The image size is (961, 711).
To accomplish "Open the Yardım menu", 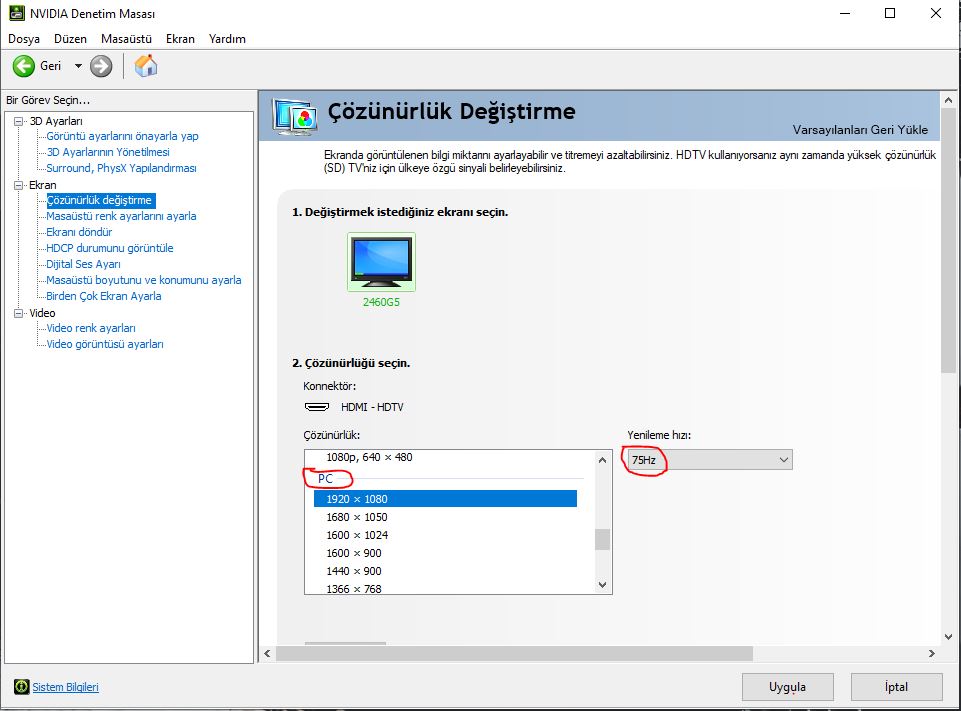I will coord(227,39).
